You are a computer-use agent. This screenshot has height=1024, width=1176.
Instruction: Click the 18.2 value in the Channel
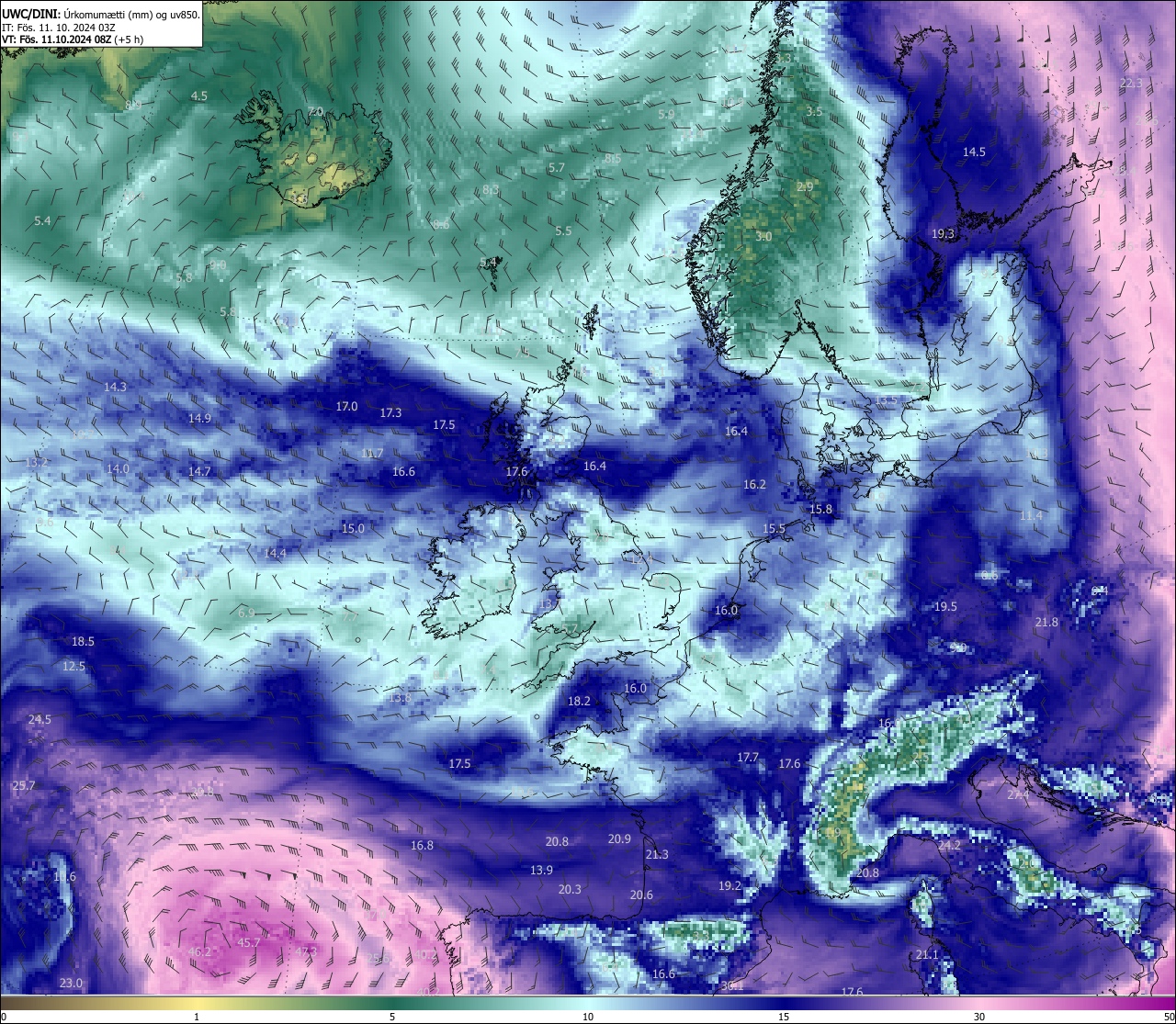pos(579,701)
